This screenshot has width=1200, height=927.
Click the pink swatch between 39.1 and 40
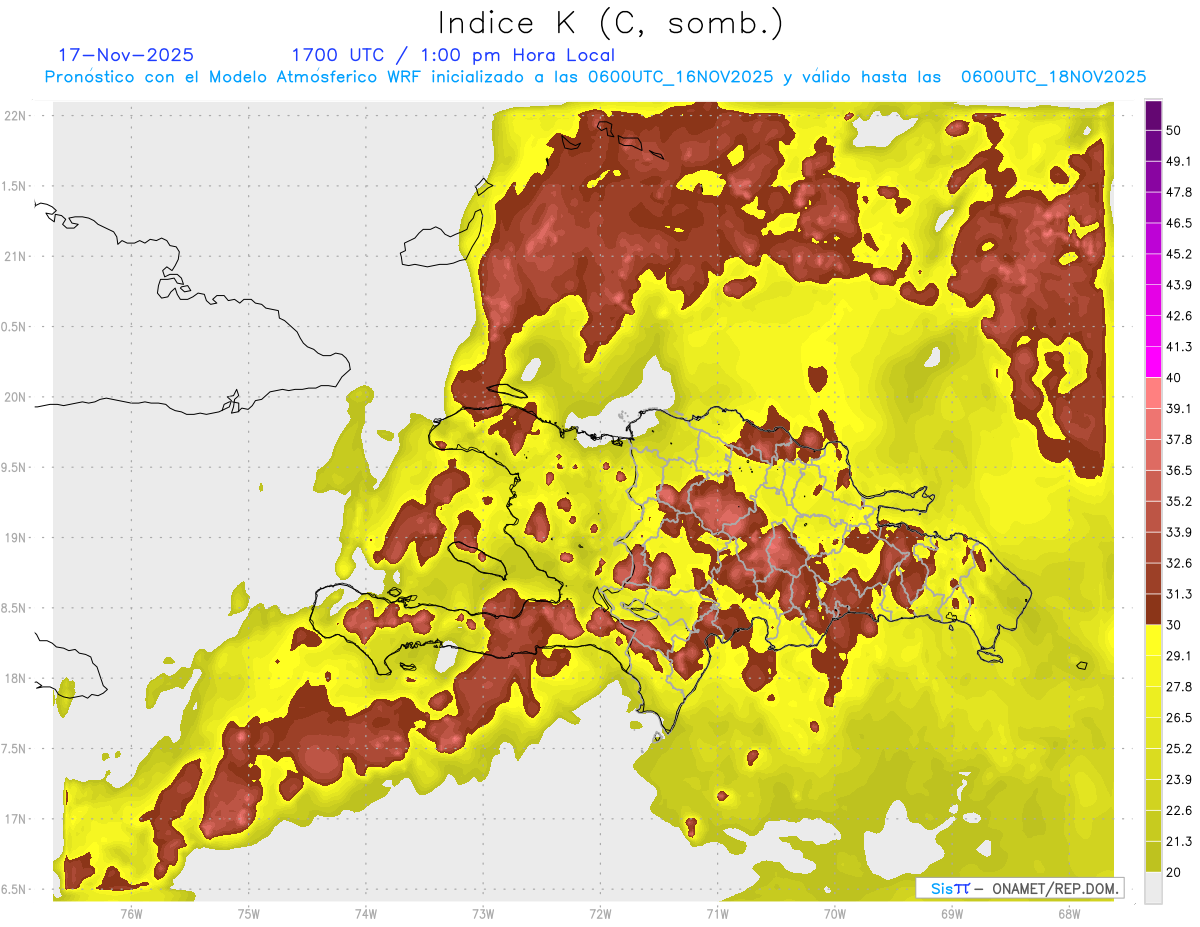(x=1154, y=394)
